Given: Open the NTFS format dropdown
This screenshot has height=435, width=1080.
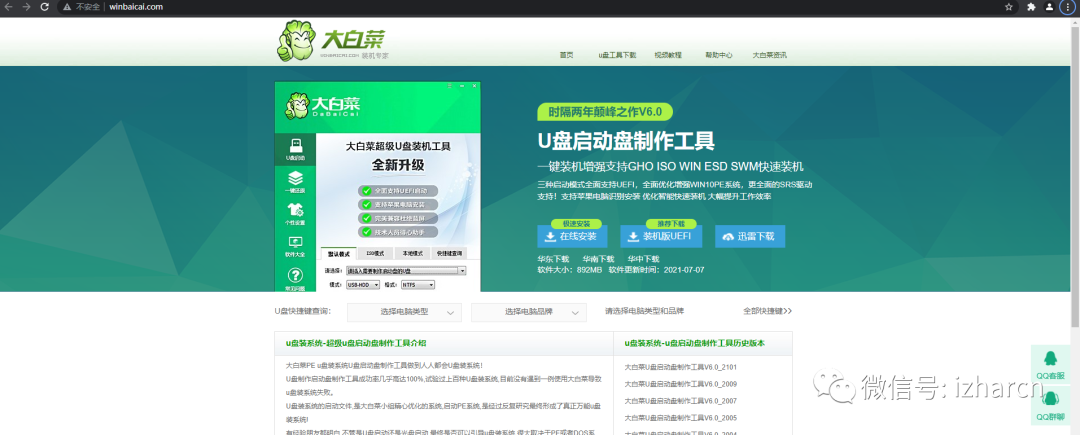Looking at the screenshot, I should (x=417, y=284).
